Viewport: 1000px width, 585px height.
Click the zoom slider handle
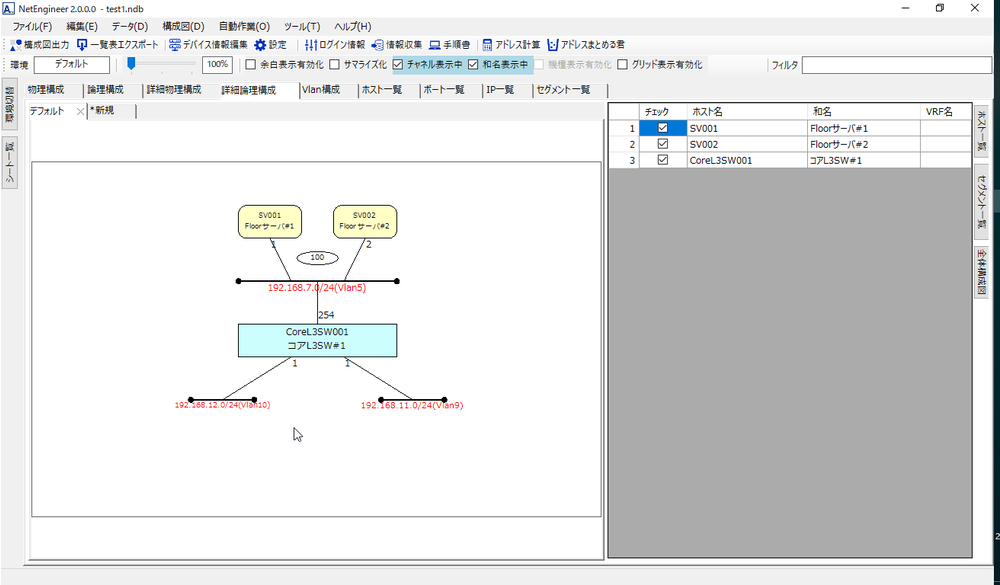(131, 65)
